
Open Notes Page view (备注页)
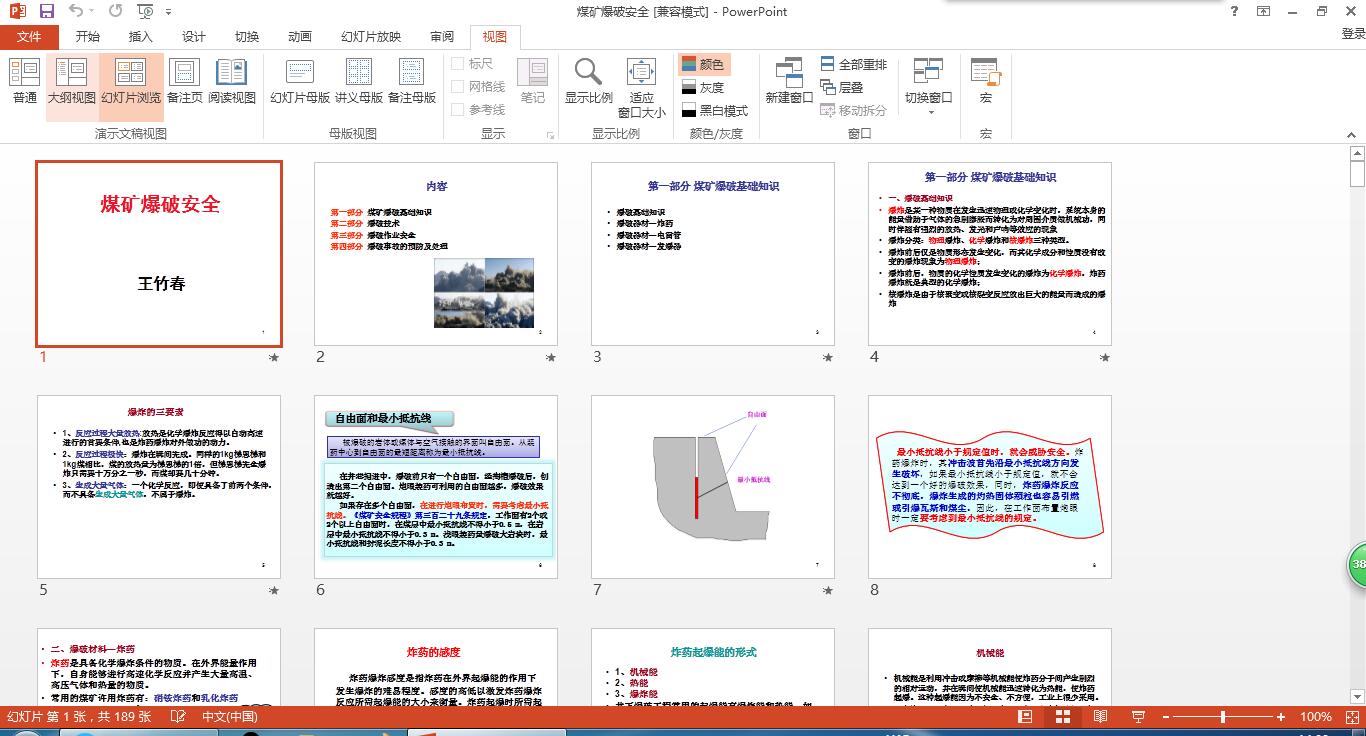184,81
